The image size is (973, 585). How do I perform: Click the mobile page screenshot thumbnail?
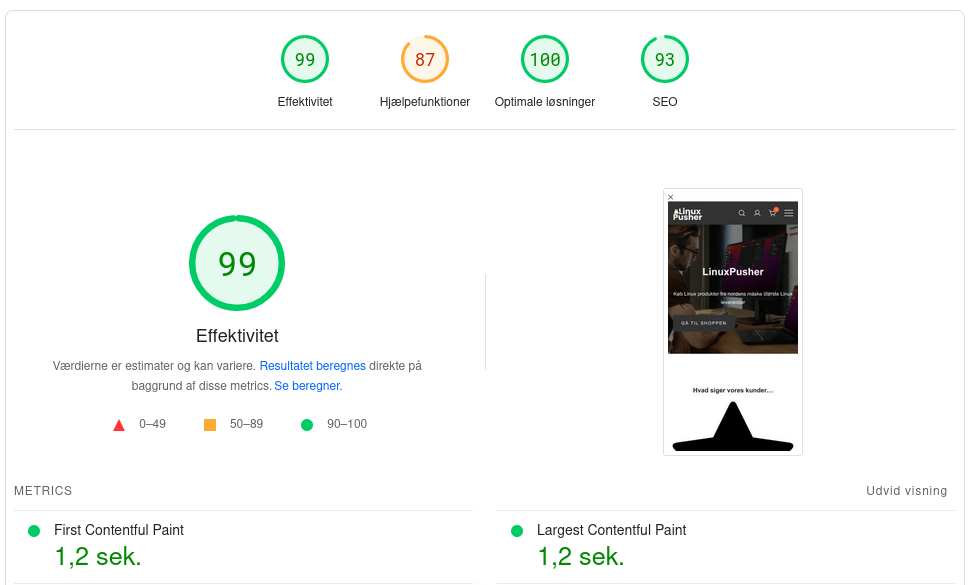point(732,322)
